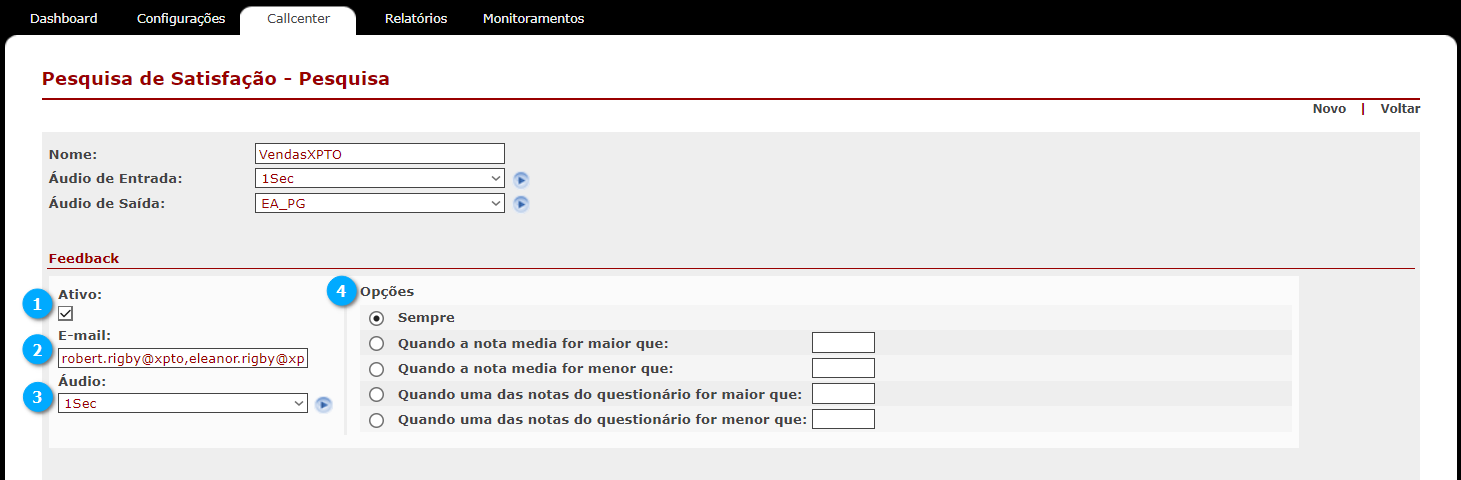Screen dimensions: 1461x480
Task: Play the Áudio de Saída preview
Action: (x=521, y=204)
